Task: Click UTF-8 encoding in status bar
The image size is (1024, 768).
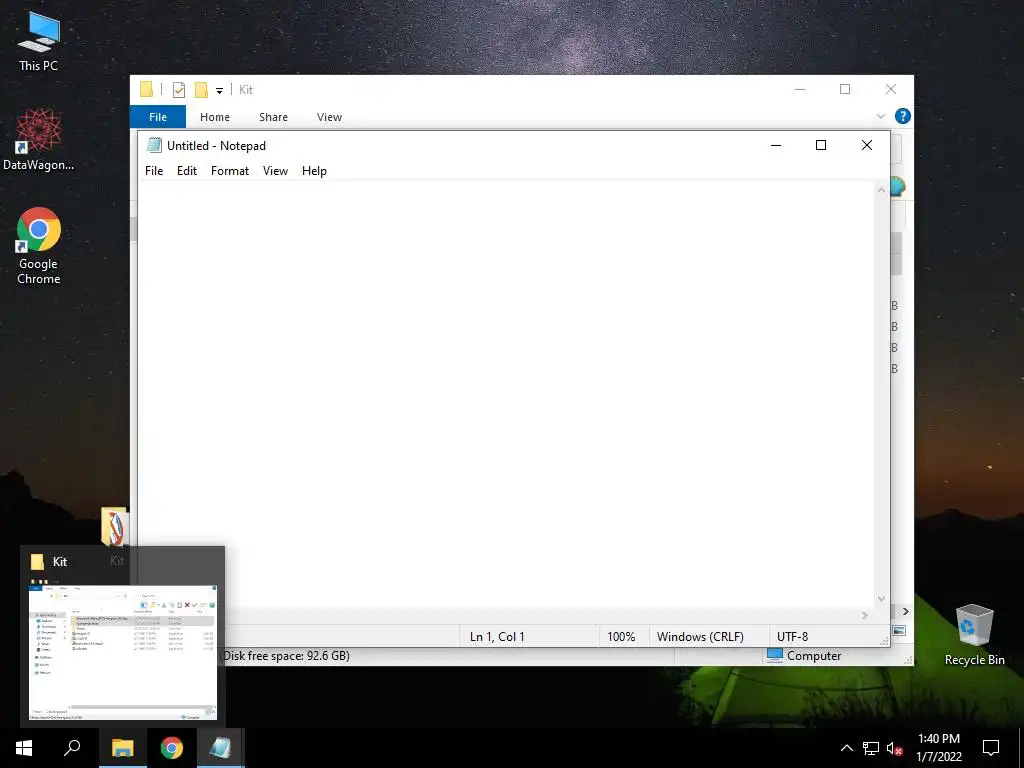Action: pyautogui.click(x=792, y=637)
